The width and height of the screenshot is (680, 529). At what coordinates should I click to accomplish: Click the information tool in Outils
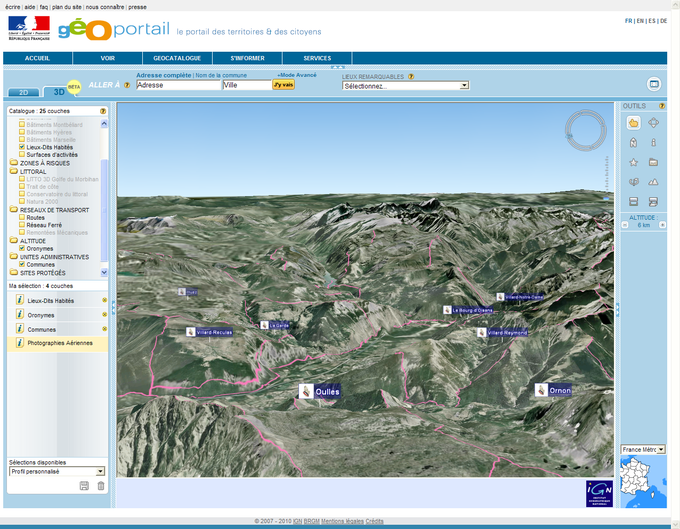(x=653, y=143)
